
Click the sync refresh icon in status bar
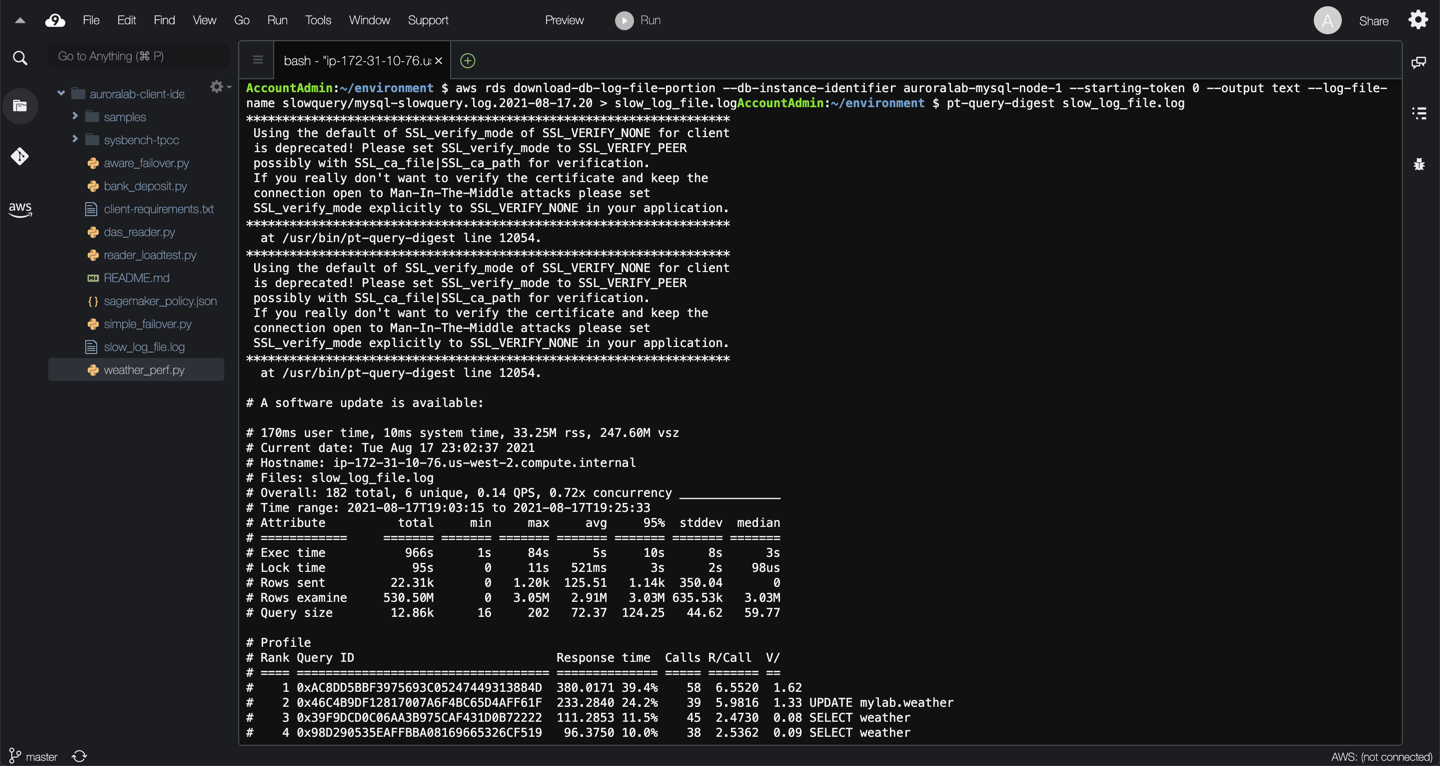pyautogui.click(x=79, y=756)
